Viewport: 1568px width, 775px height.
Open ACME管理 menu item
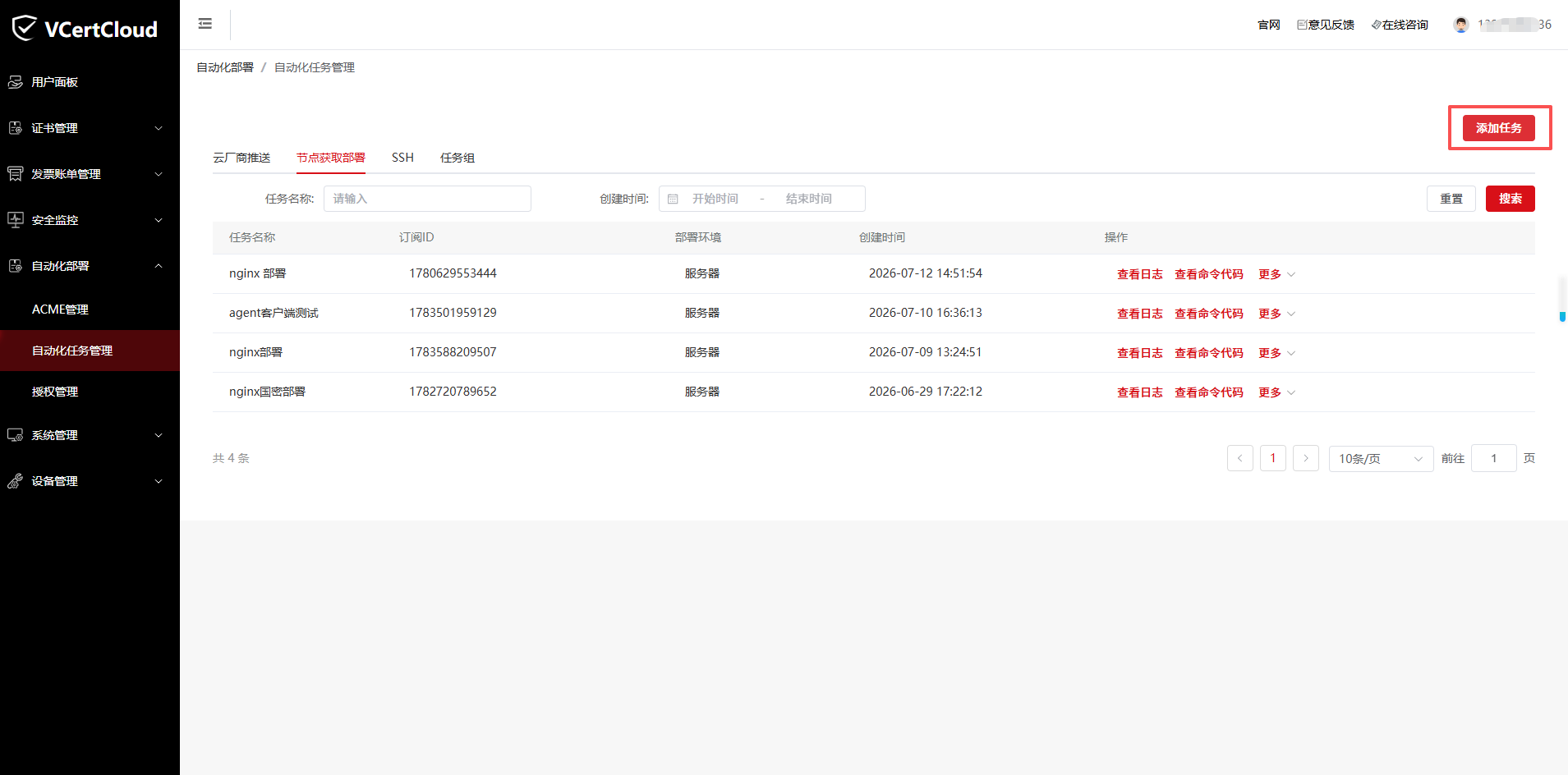click(x=90, y=310)
